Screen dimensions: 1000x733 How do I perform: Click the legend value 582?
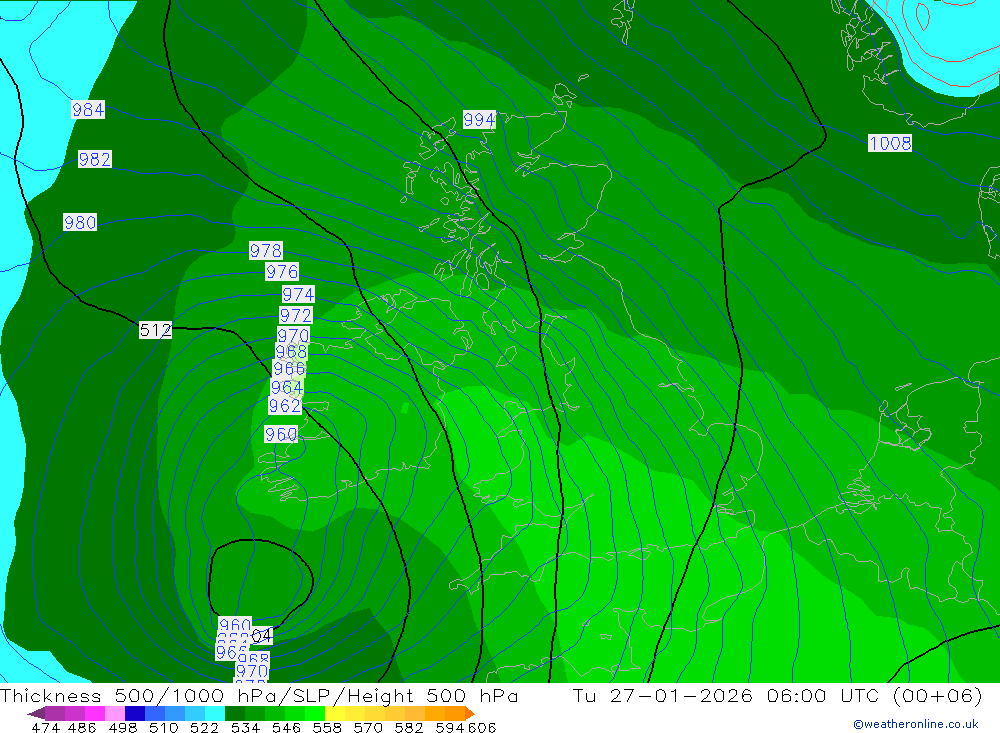click(x=408, y=728)
